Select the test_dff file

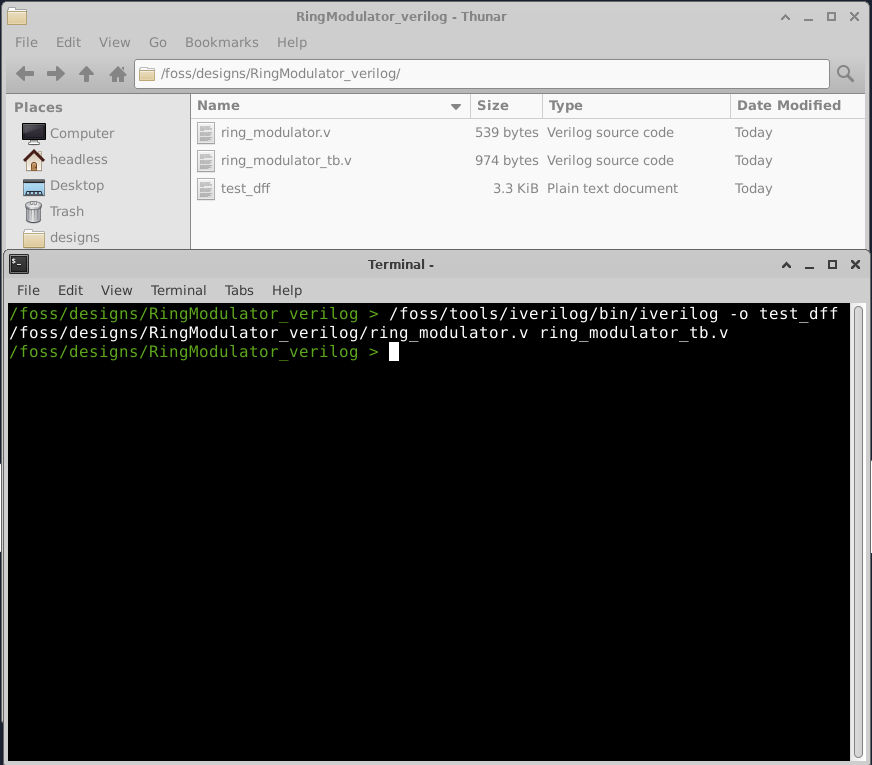click(x=245, y=188)
